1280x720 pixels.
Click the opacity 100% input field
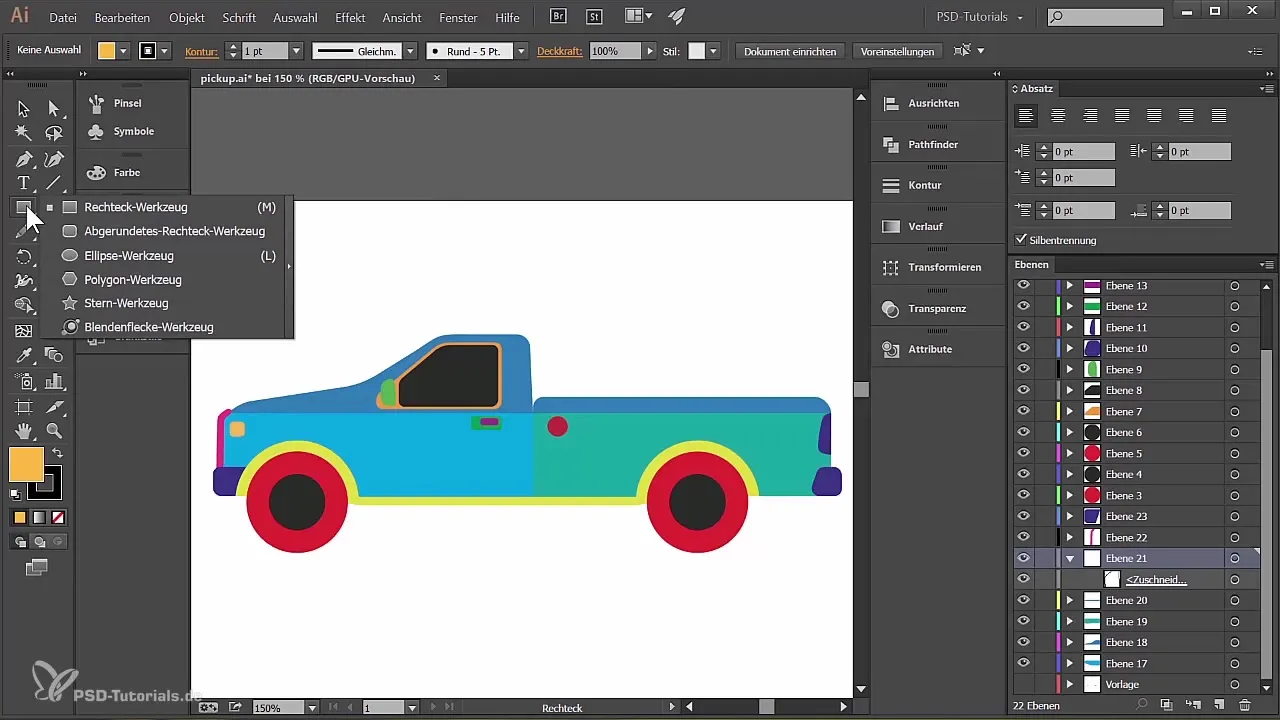click(615, 51)
